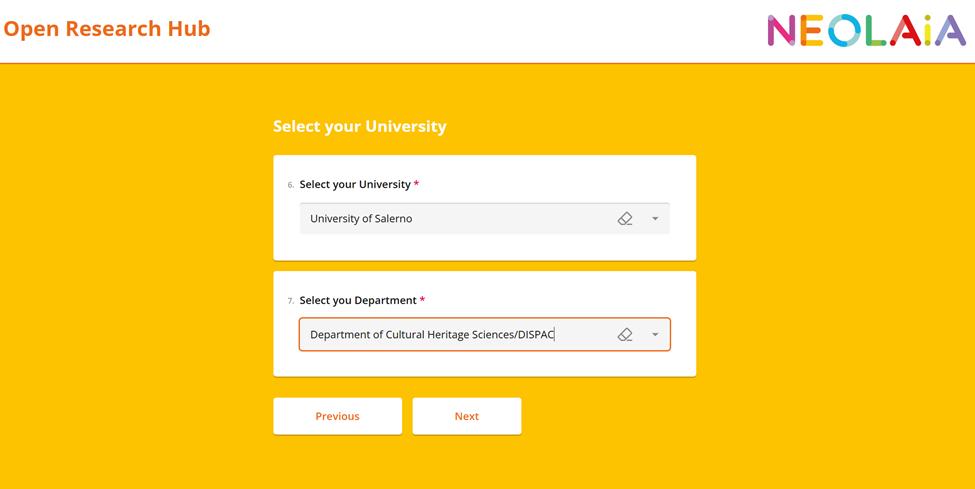Click the yellow 'Select your University' section heading

point(360,126)
